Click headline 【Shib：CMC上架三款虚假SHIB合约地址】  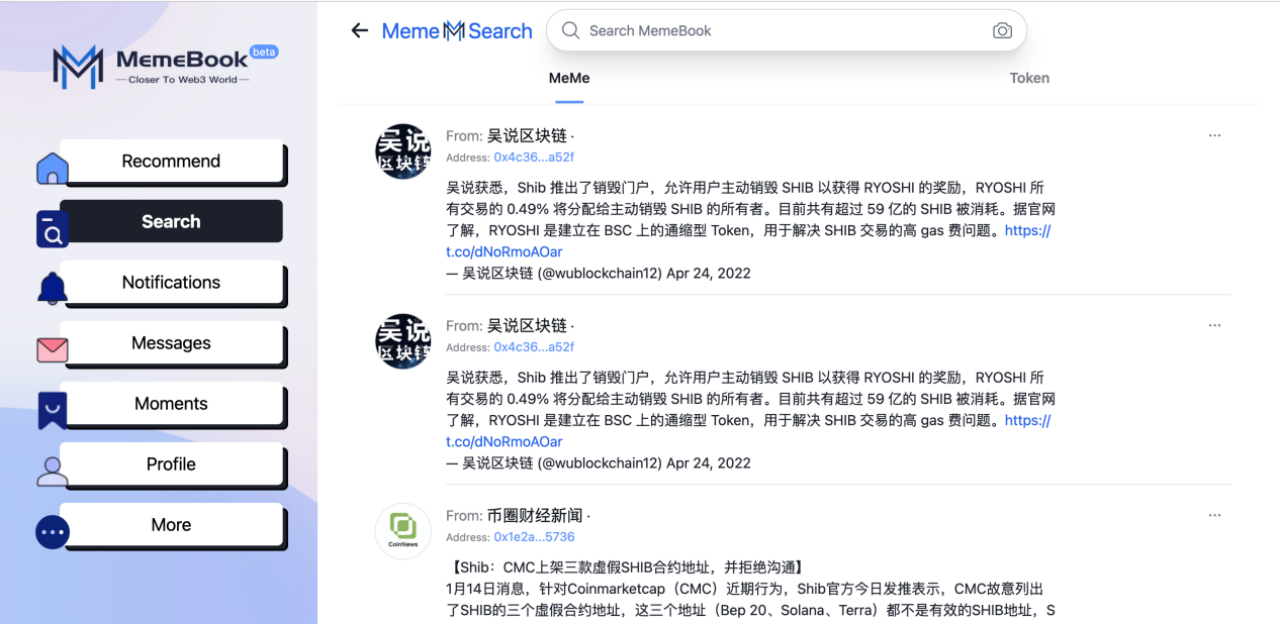pos(625,567)
